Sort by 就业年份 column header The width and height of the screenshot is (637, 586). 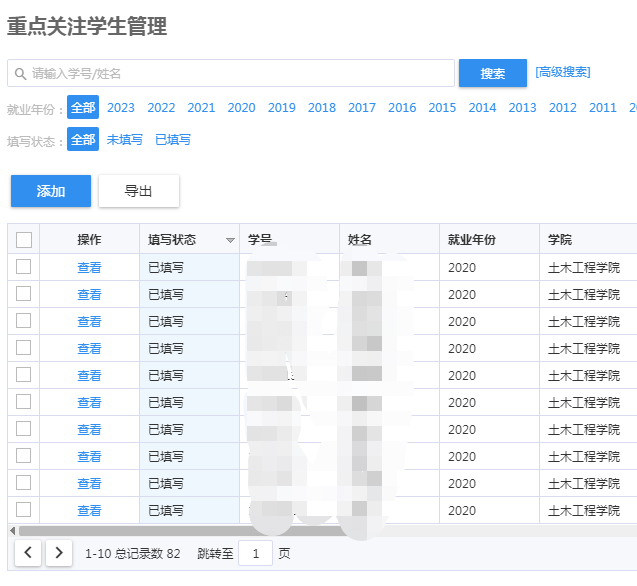coord(472,240)
